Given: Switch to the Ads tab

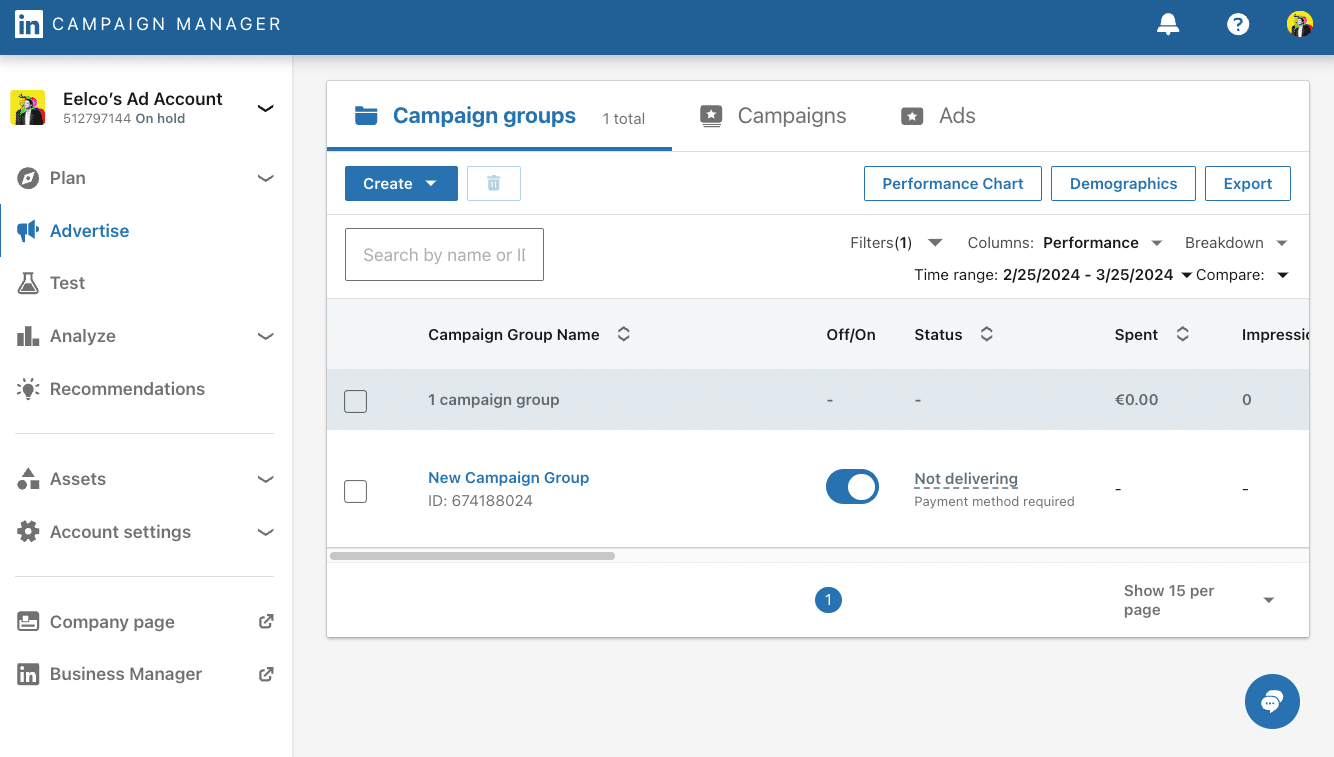Looking at the screenshot, I should (938, 116).
